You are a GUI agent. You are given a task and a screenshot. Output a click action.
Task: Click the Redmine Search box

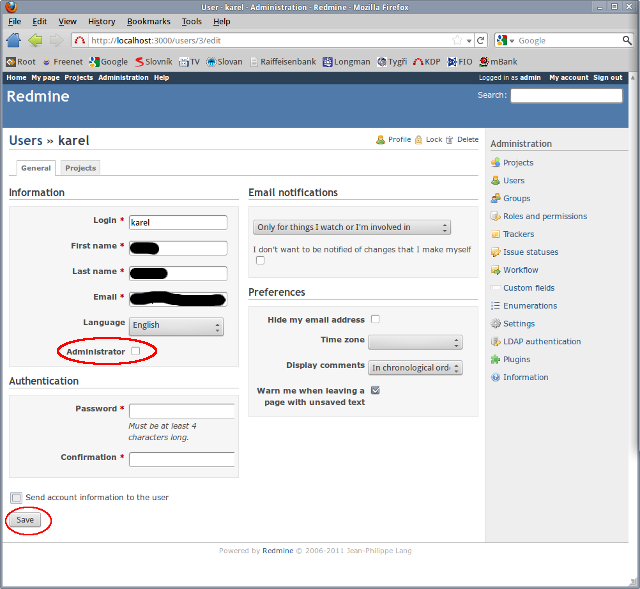click(x=566, y=96)
